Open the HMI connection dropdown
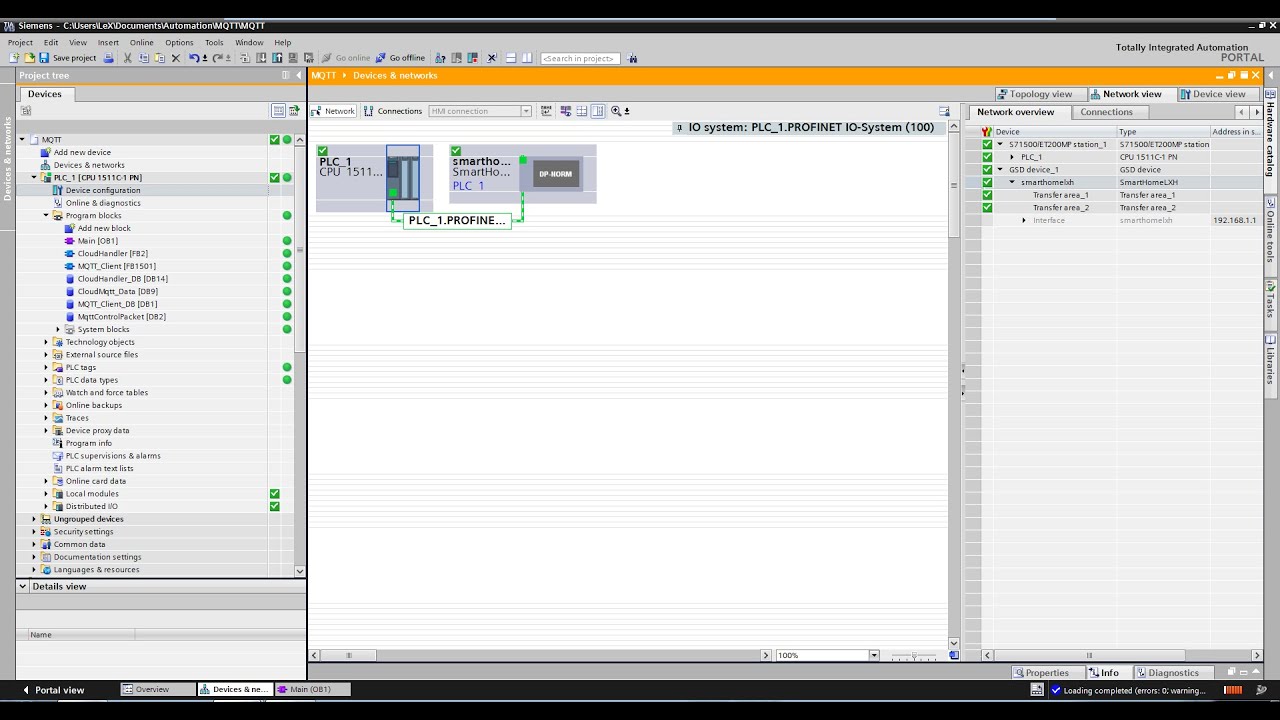This screenshot has width=1280, height=720. click(526, 111)
